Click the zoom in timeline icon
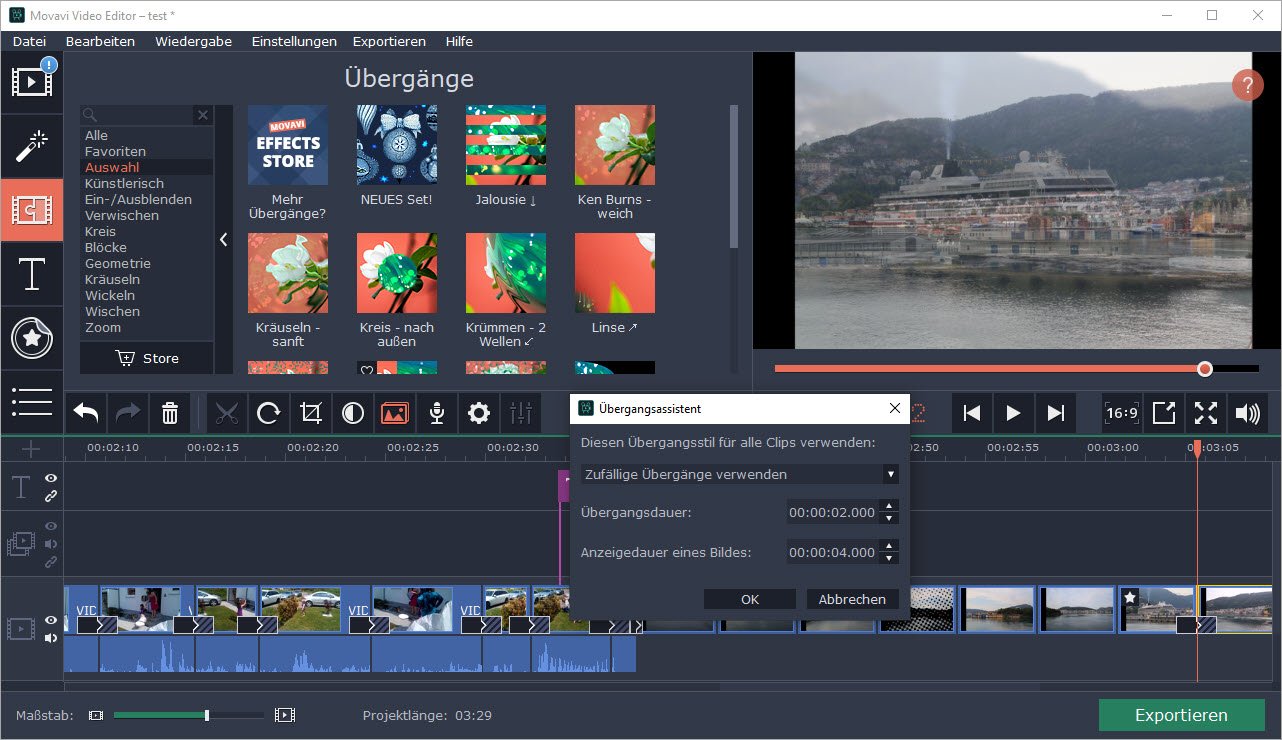Screen dimensions: 1282x740 pyautogui.click(x=285, y=715)
